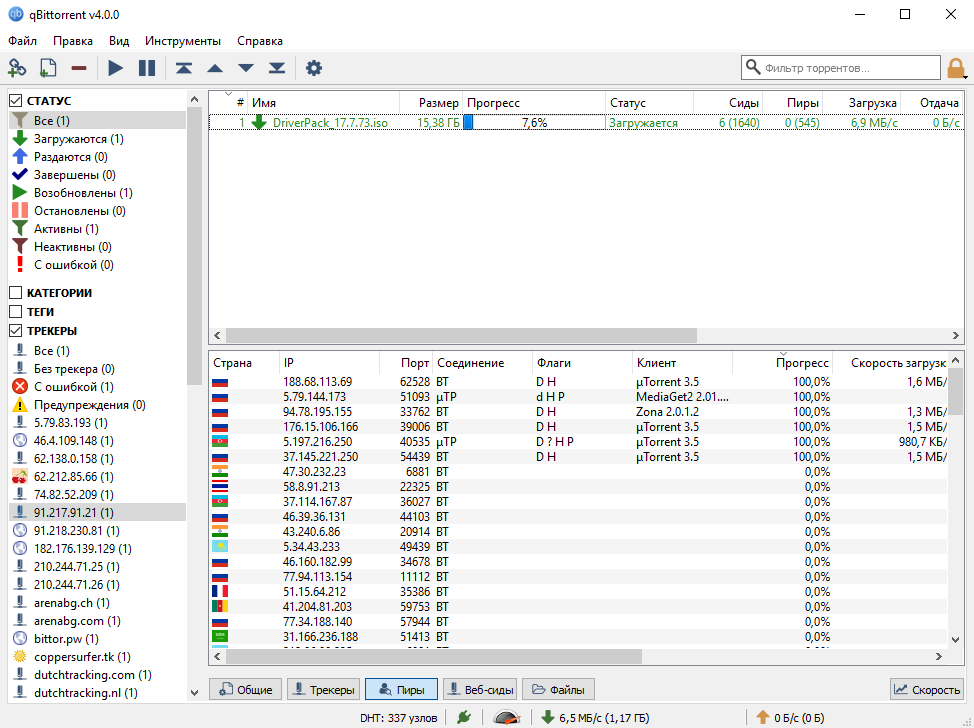The image size is (974, 728).
Task: Click peers list scroll-down arrow
Action: coord(956,639)
